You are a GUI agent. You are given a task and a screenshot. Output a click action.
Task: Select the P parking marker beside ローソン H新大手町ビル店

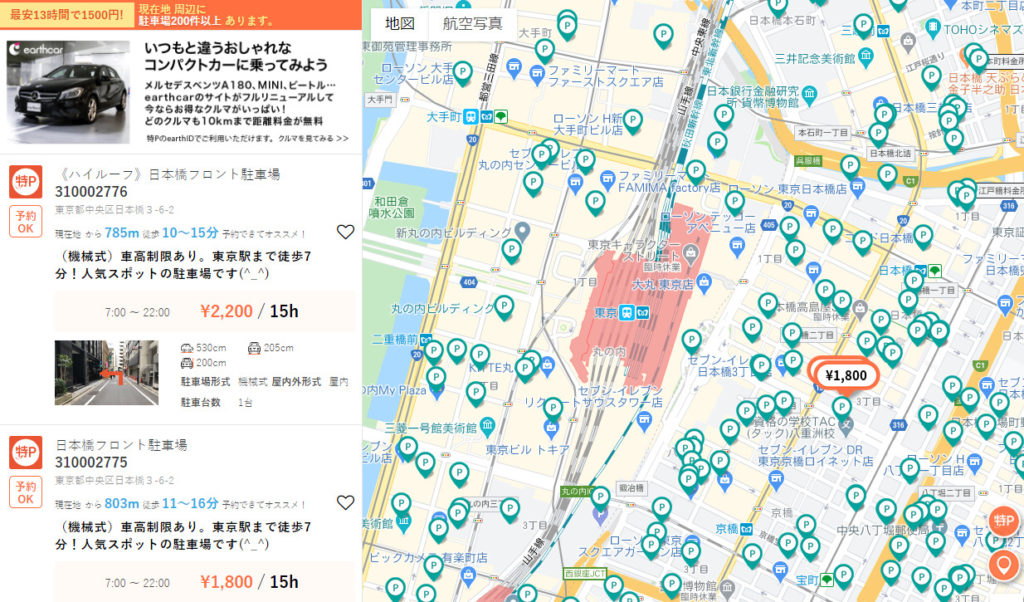pyautogui.click(x=632, y=121)
